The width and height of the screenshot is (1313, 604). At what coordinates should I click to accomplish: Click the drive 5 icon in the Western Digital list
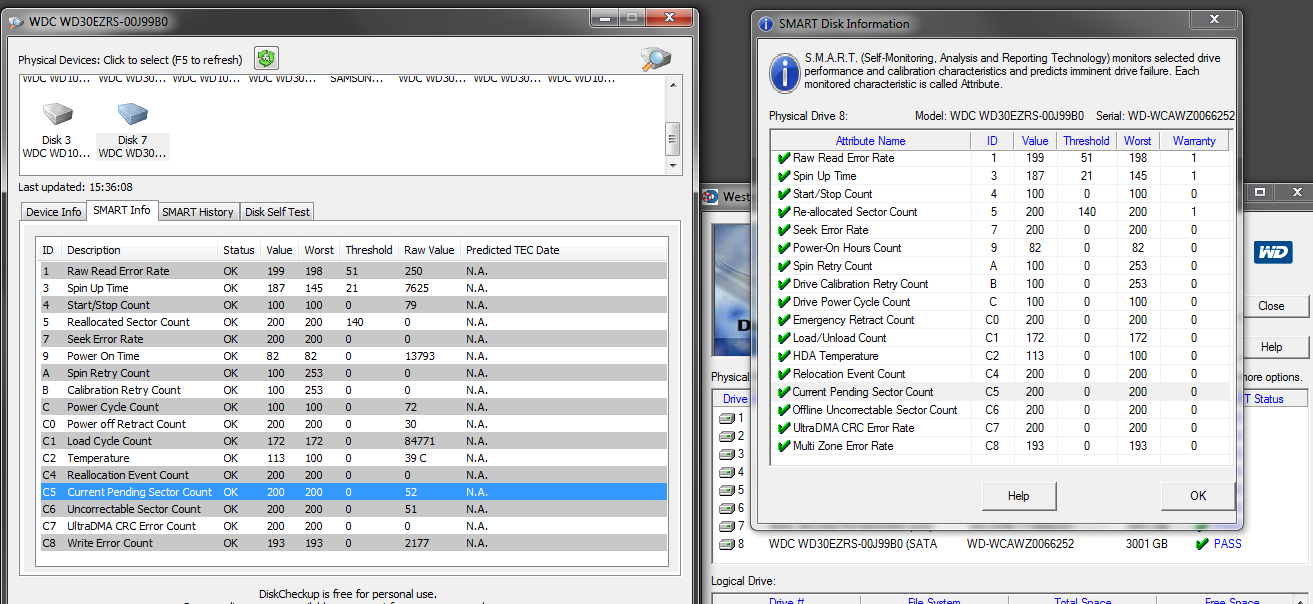coord(727,490)
